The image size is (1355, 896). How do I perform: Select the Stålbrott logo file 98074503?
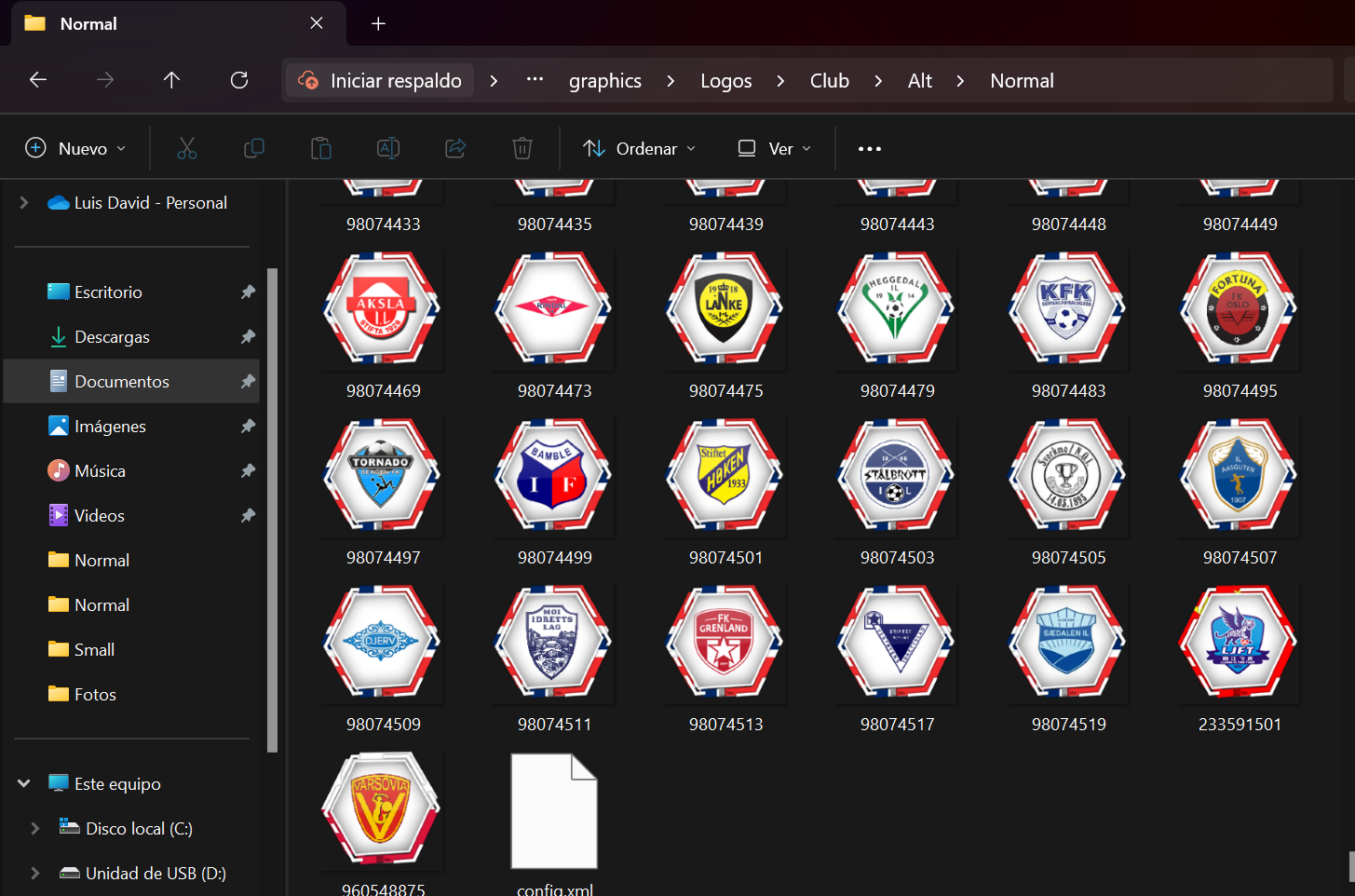896,475
